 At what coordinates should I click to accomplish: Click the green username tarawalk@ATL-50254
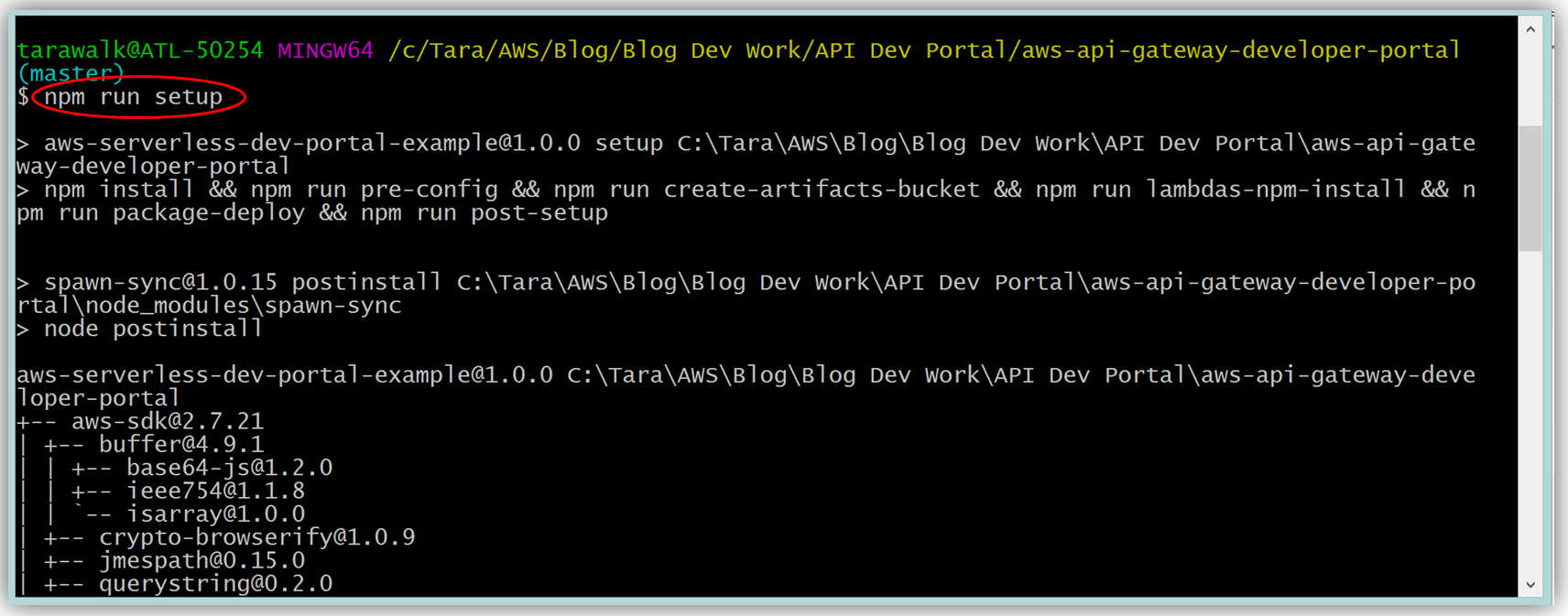pyautogui.click(x=140, y=50)
